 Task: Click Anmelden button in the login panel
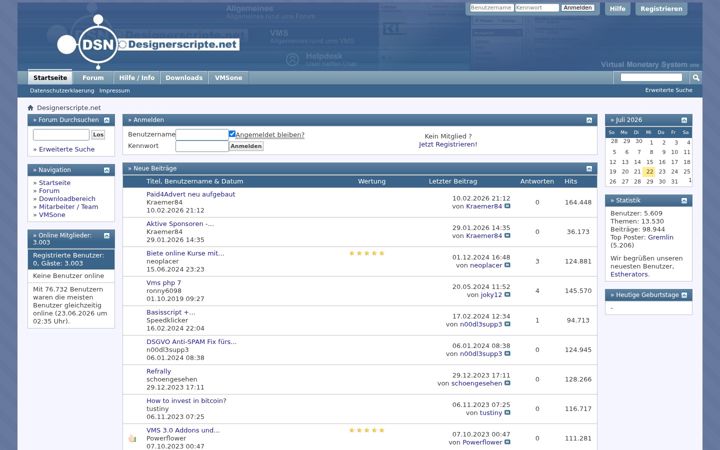(x=246, y=146)
